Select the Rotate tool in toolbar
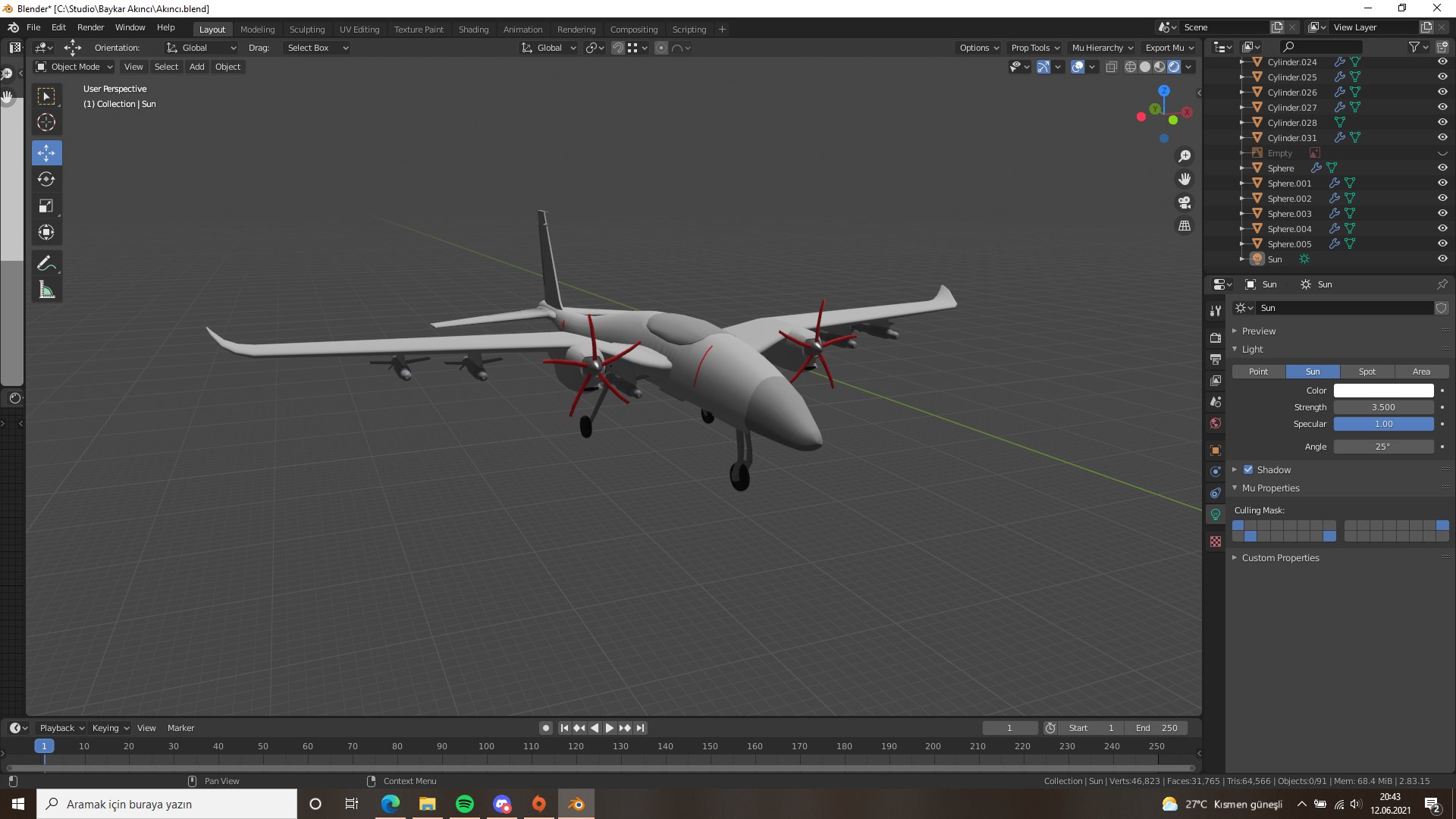 [46, 180]
